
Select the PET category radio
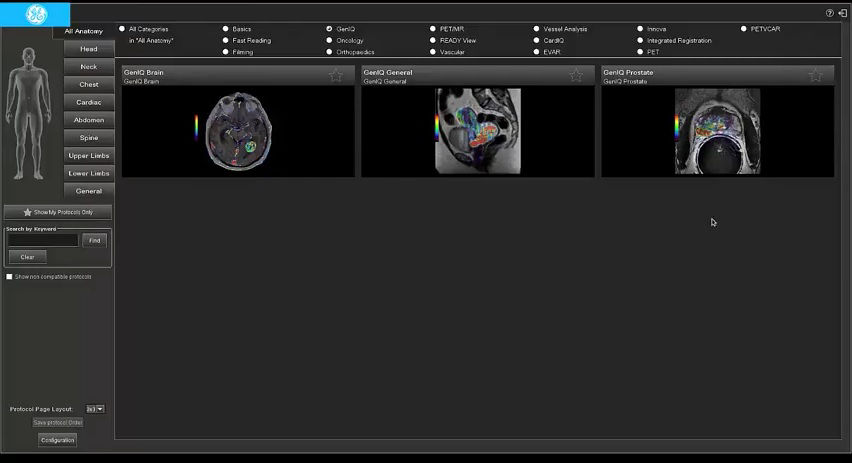tap(640, 52)
